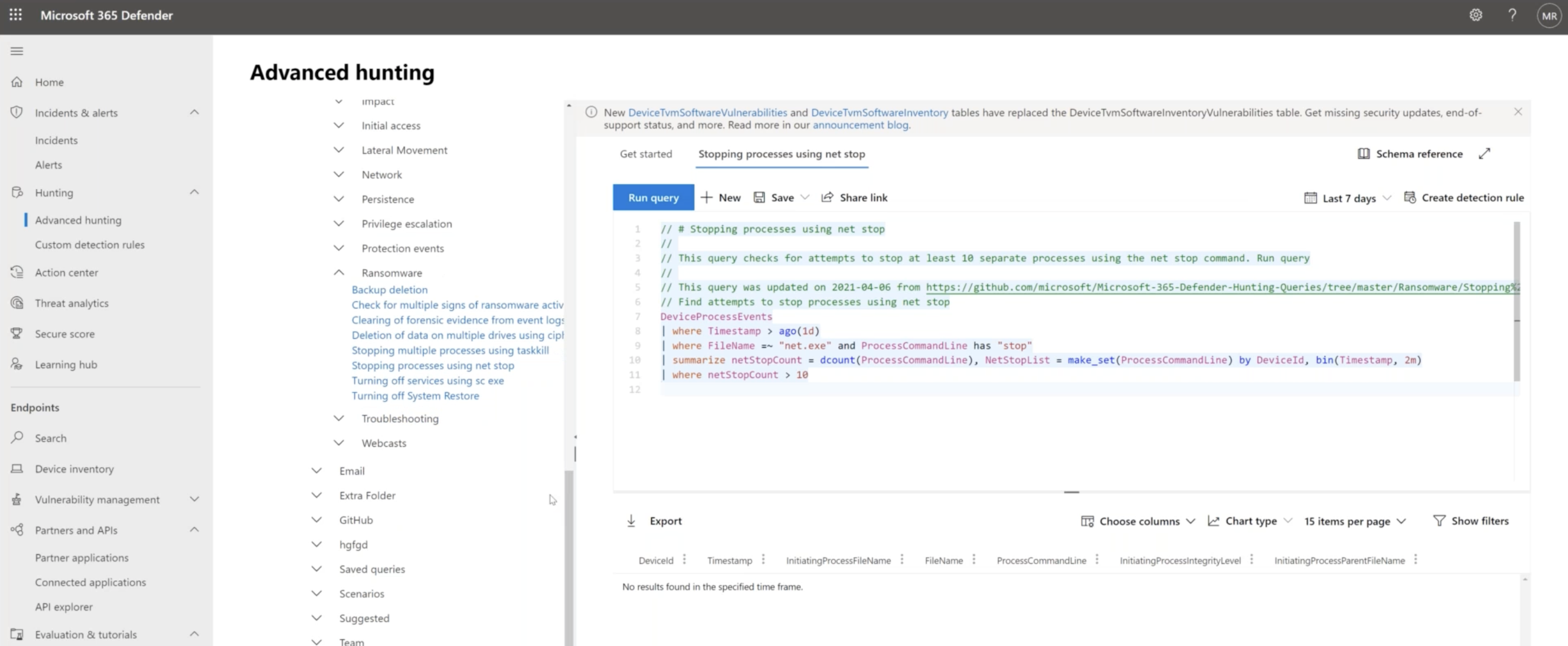Open the Last 7 days time range dropdown
This screenshot has width=1568, height=646.
pos(1348,198)
